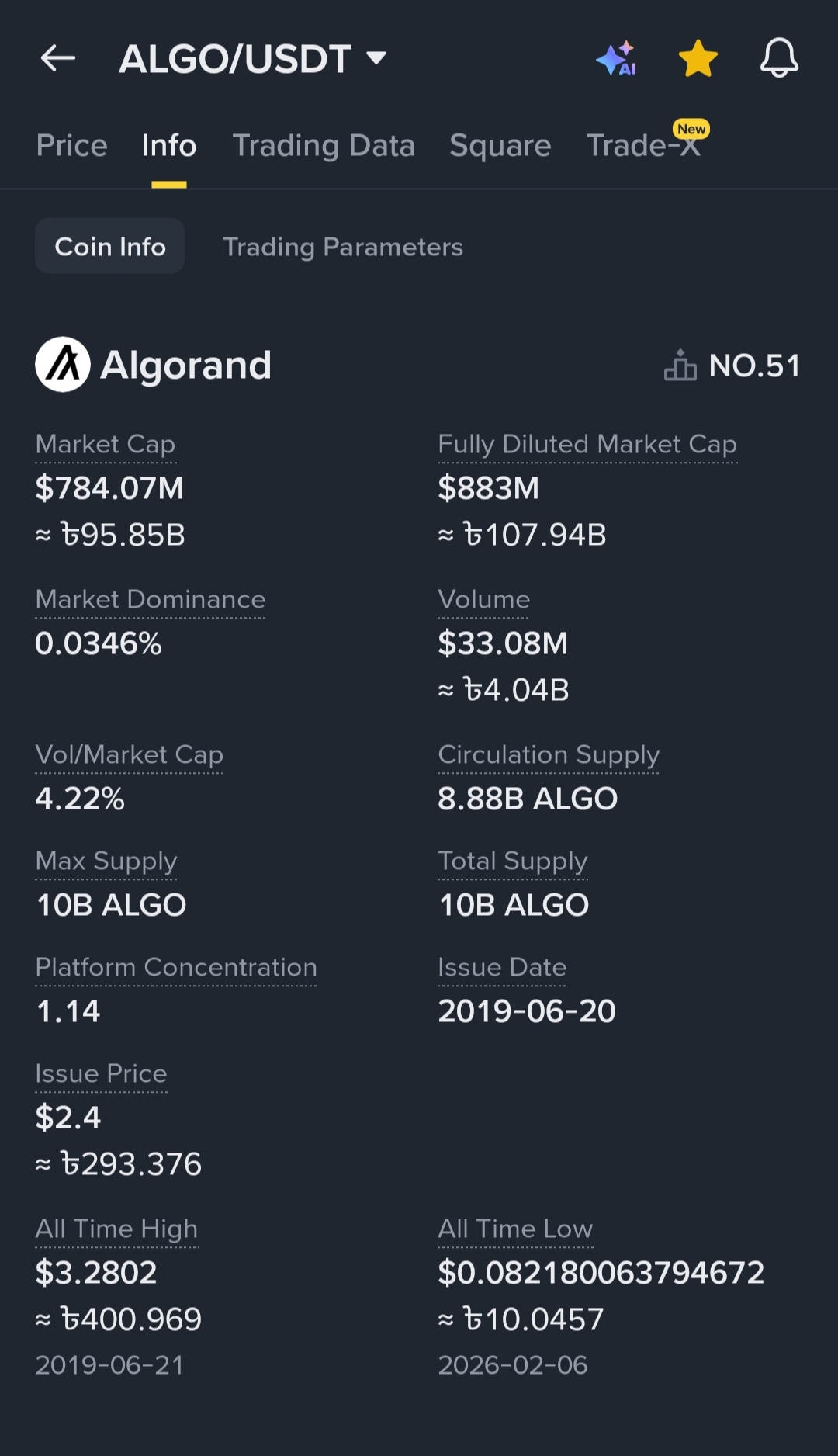Viewport: 838px width, 1456px height.
Task: Switch to the Price tab
Action: [71, 146]
